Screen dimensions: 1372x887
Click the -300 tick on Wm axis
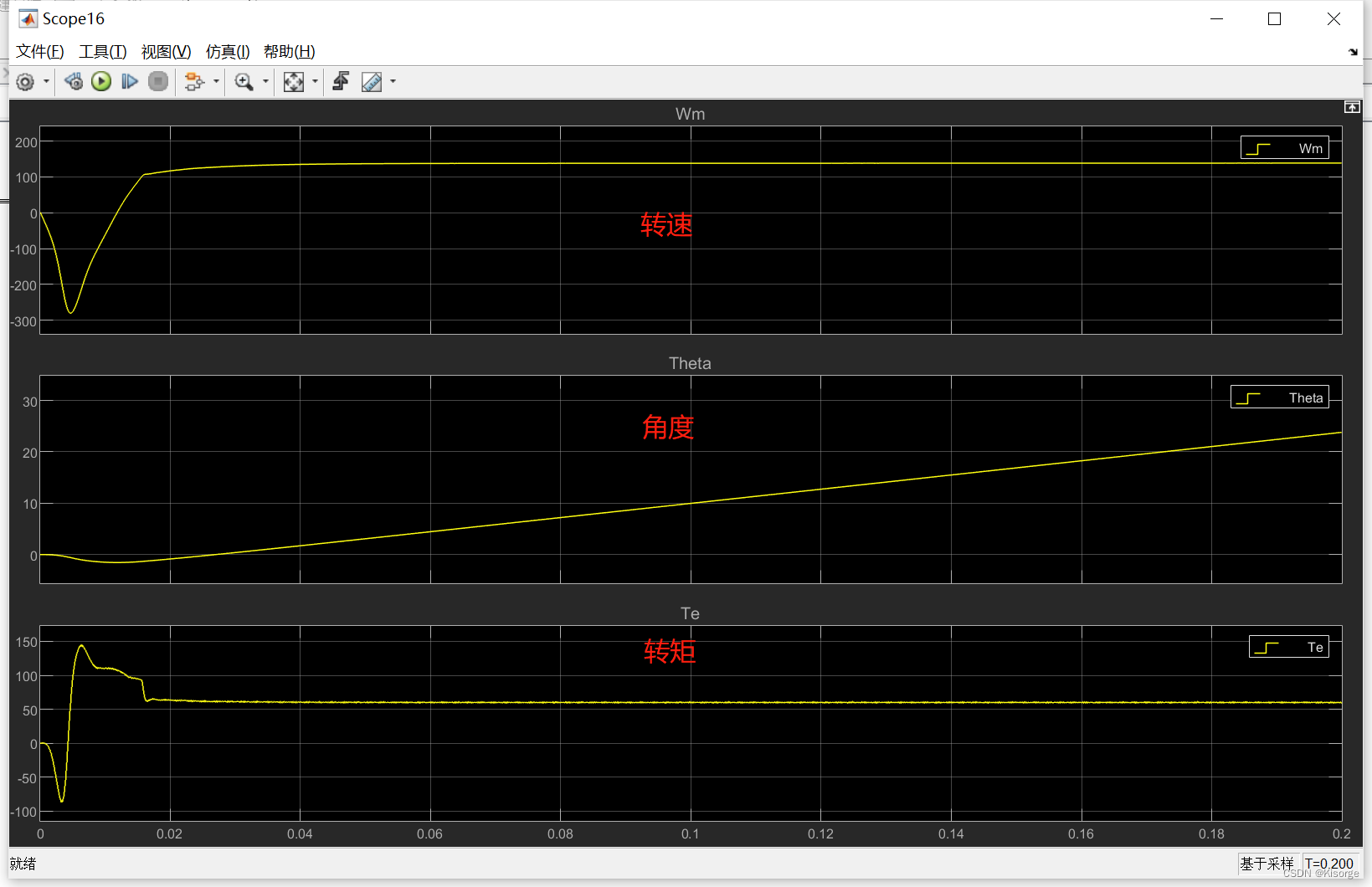(x=23, y=321)
